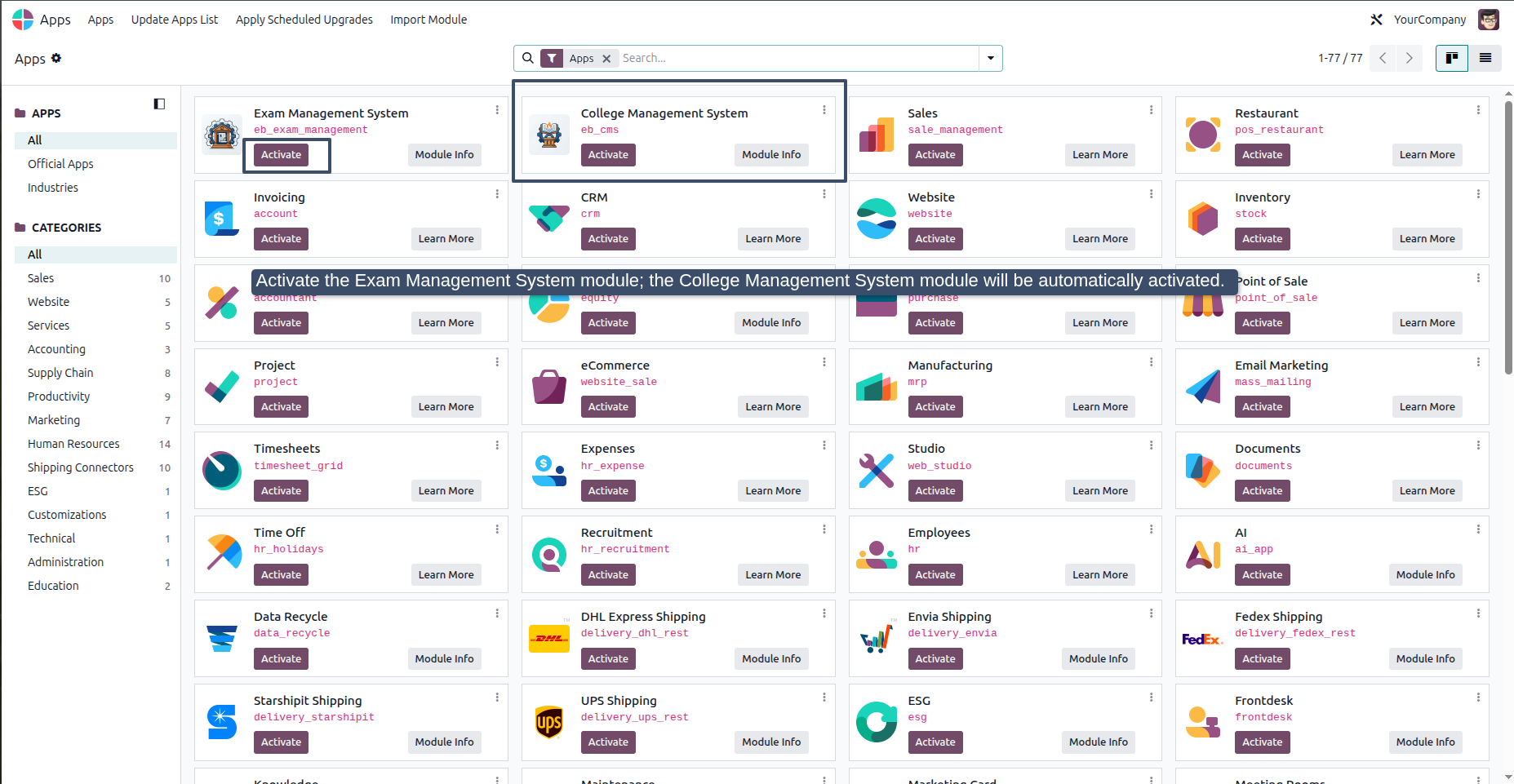Screen dimensions: 1514x784
Task: Click the Search input field
Action: point(798,58)
